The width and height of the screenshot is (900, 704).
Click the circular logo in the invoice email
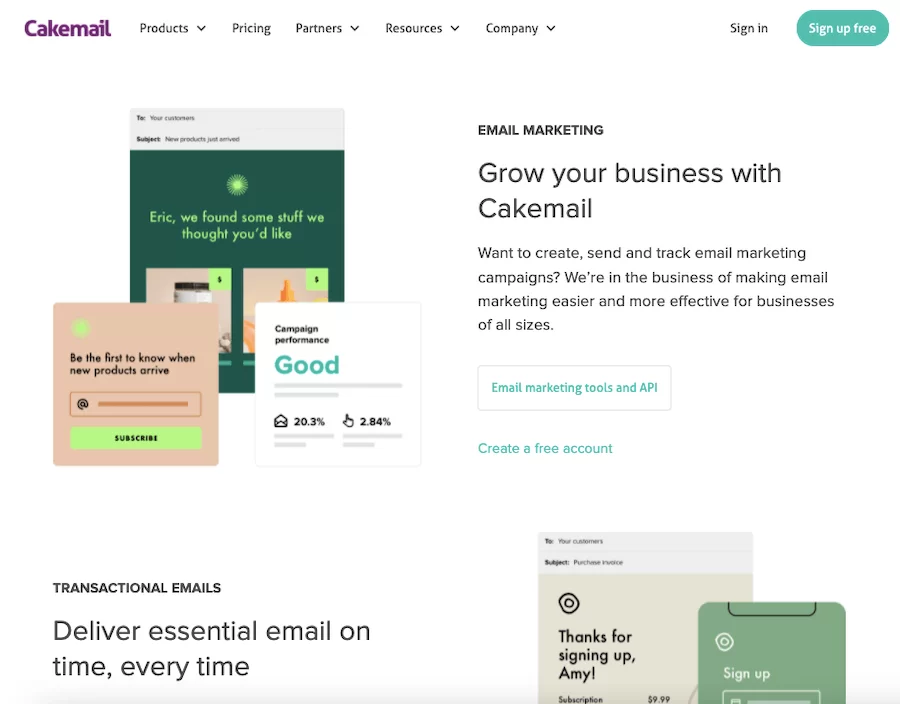pos(569,603)
